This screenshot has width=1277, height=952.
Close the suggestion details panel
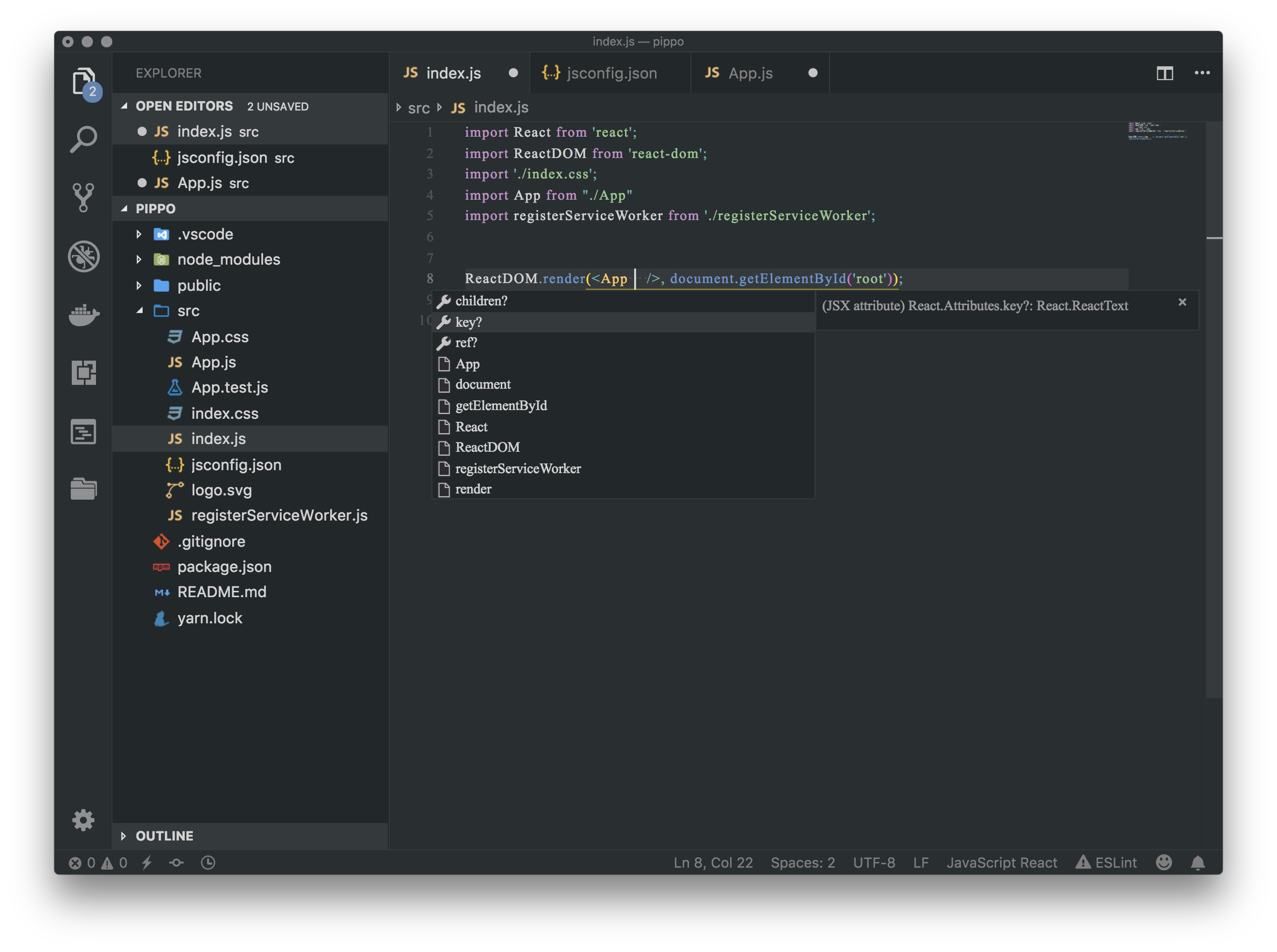point(1182,302)
